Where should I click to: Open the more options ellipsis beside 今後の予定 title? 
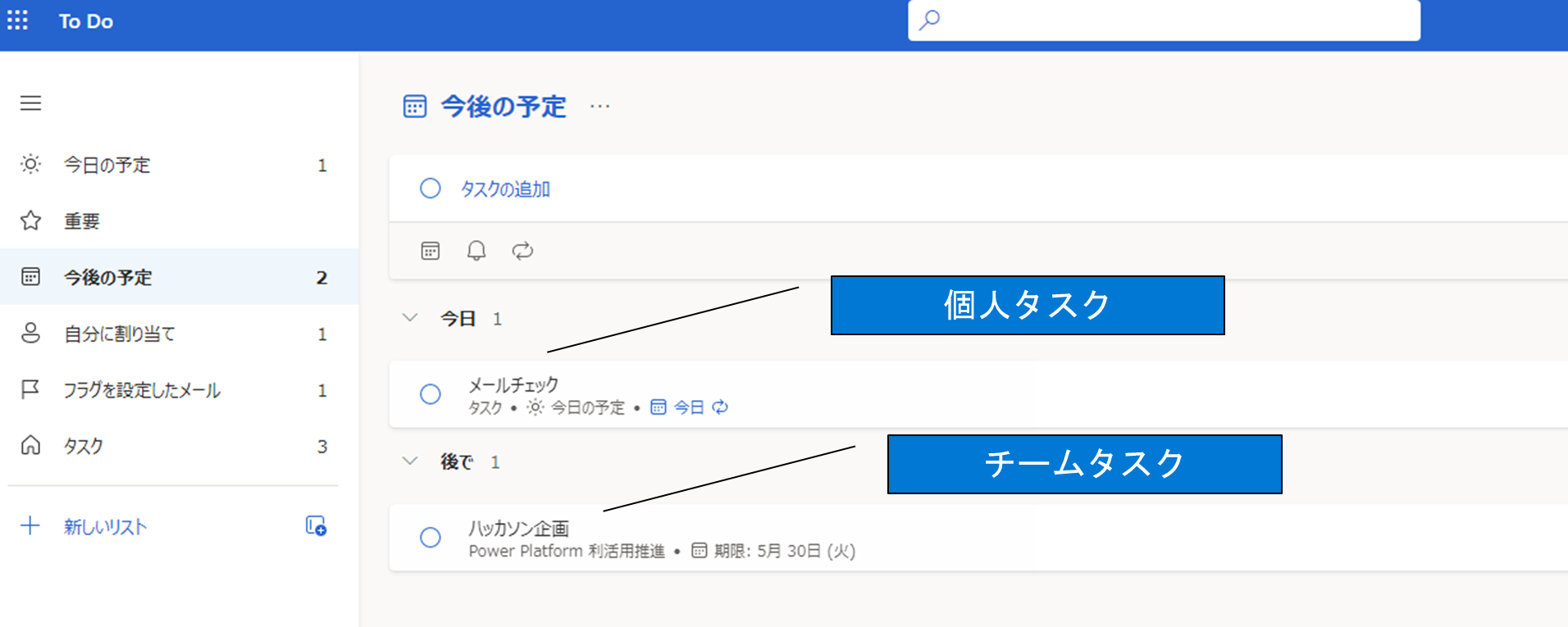[x=600, y=107]
